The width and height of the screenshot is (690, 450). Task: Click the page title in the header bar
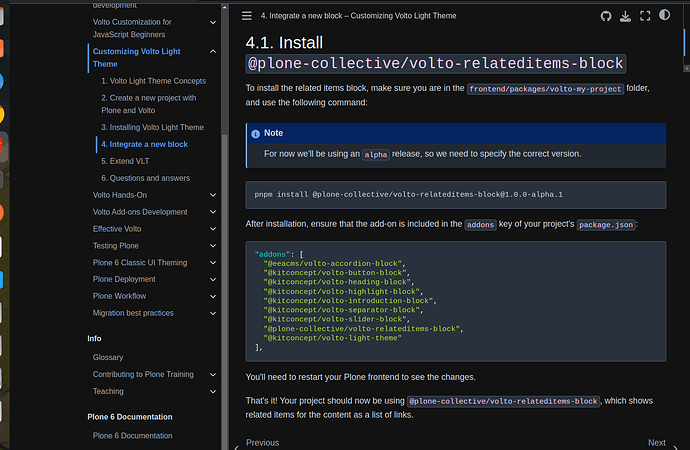[358, 16]
